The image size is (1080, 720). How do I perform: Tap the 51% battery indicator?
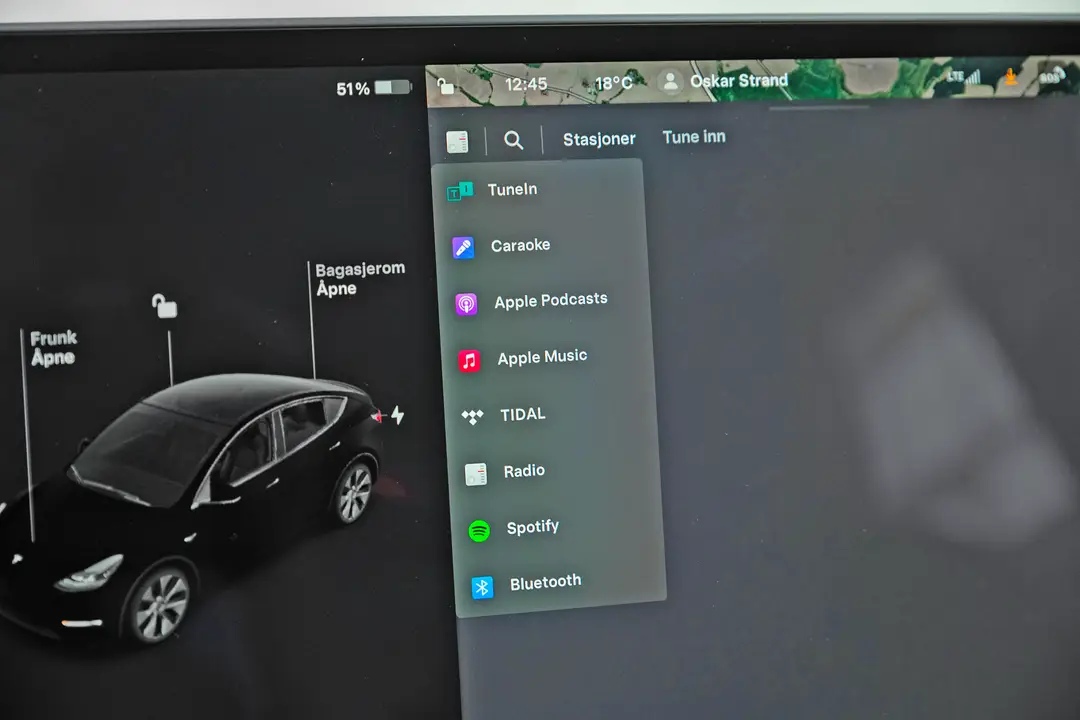373,88
